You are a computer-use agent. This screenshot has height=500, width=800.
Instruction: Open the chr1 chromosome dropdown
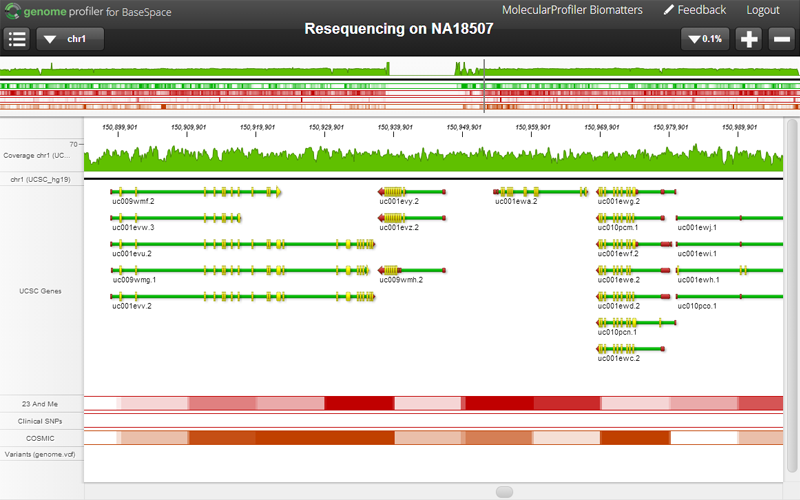click(x=70, y=39)
